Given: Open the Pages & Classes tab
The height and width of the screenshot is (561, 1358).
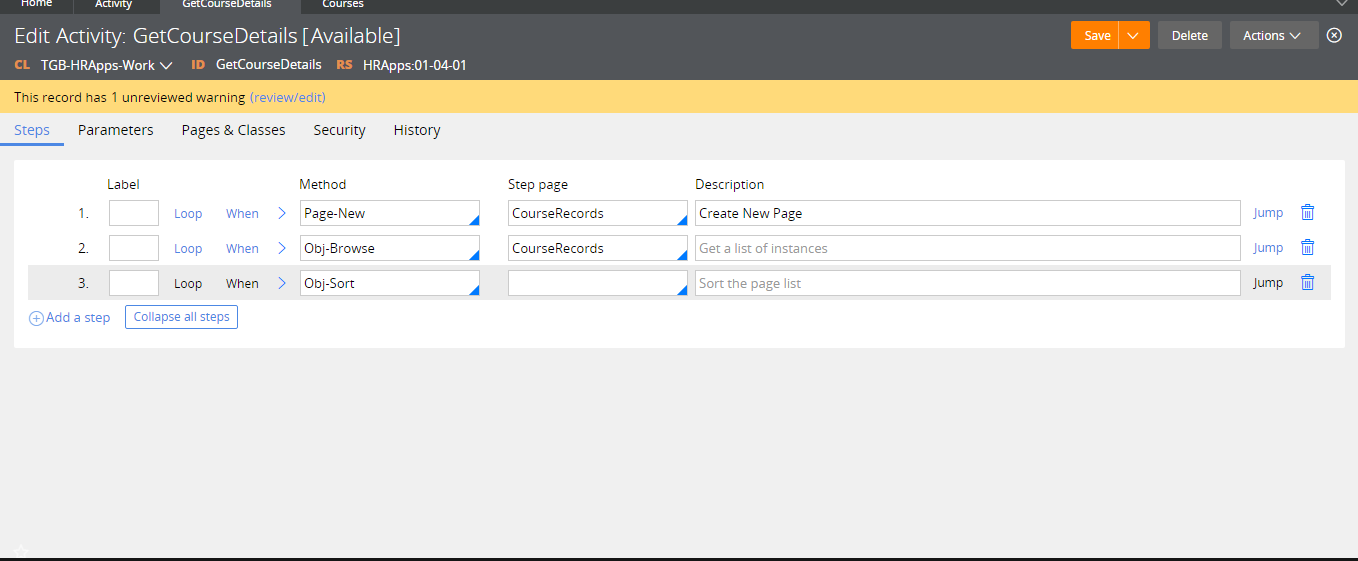Looking at the screenshot, I should click(x=233, y=130).
